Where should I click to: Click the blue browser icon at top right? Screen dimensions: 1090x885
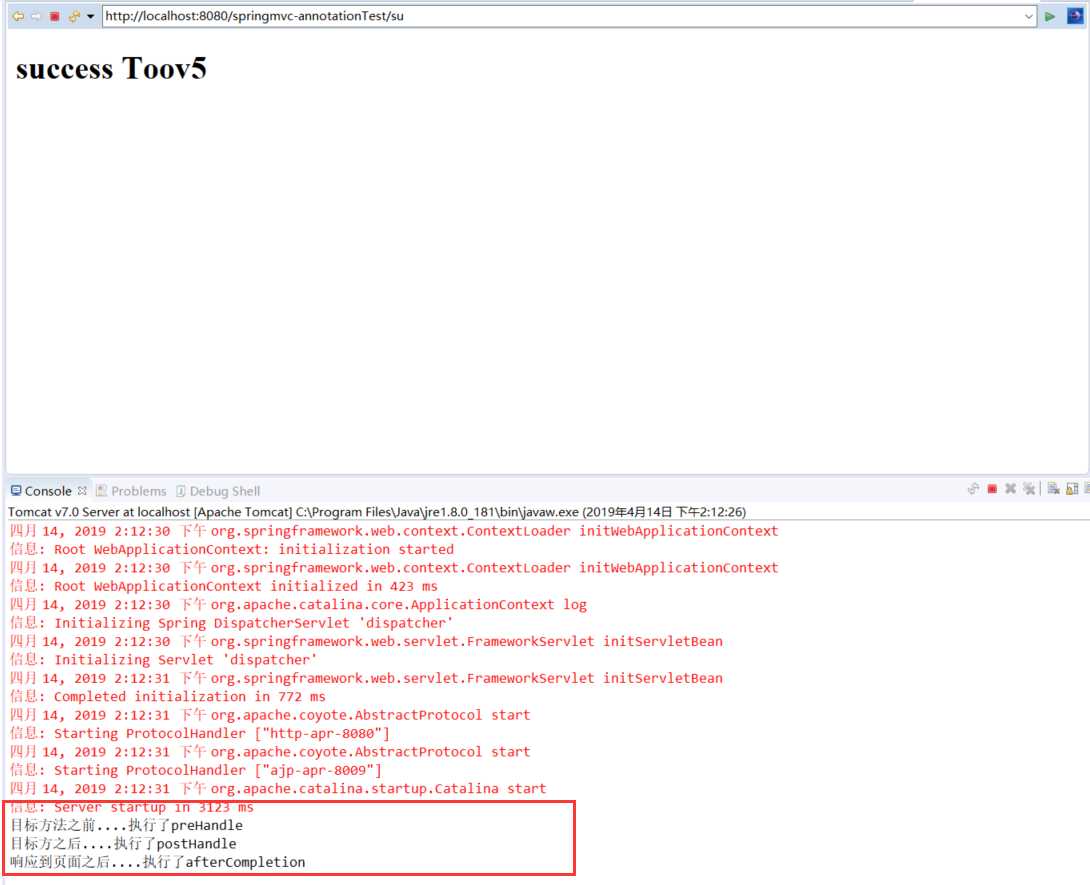(x=1075, y=16)
